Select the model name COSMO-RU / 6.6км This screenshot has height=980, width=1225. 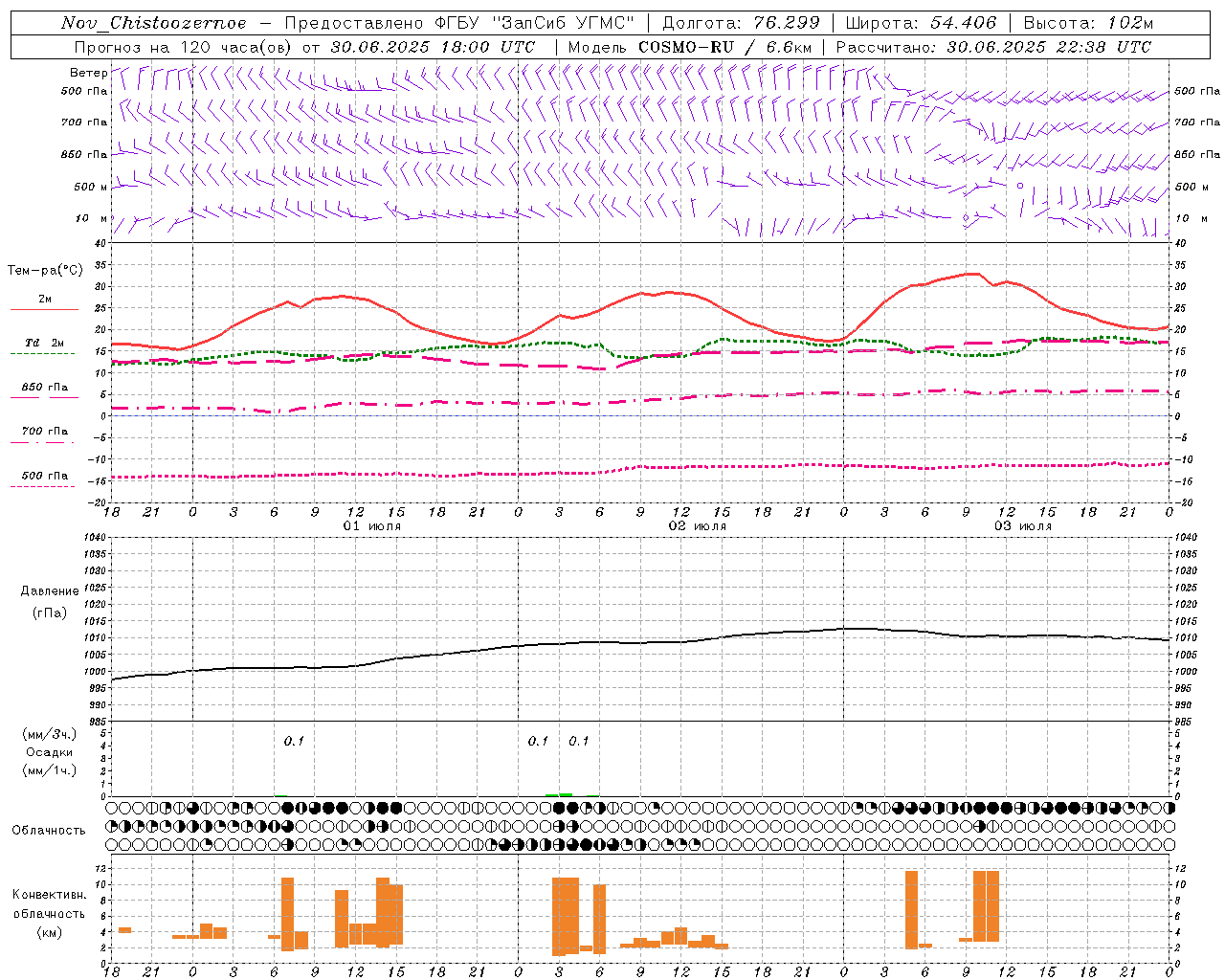click(725, 47)
